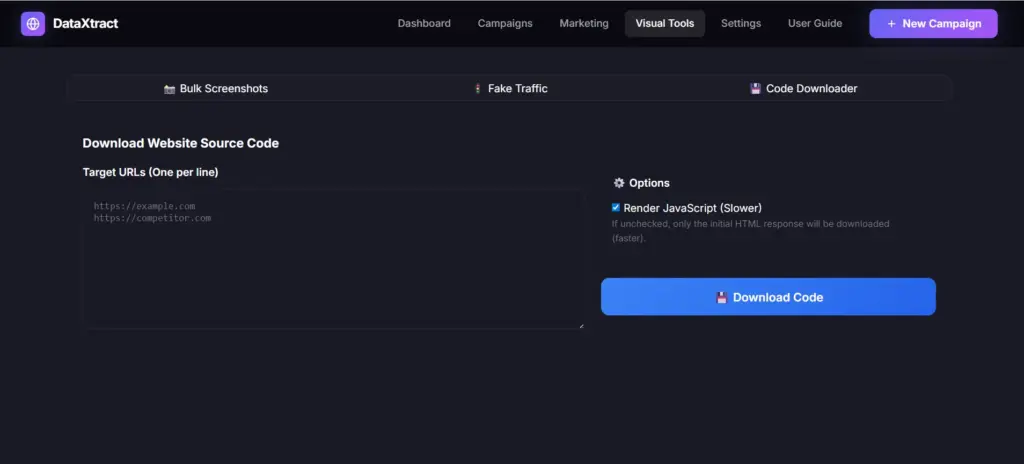Start a New Campaign
1024x464 pixels.
(x=933, y=24)
